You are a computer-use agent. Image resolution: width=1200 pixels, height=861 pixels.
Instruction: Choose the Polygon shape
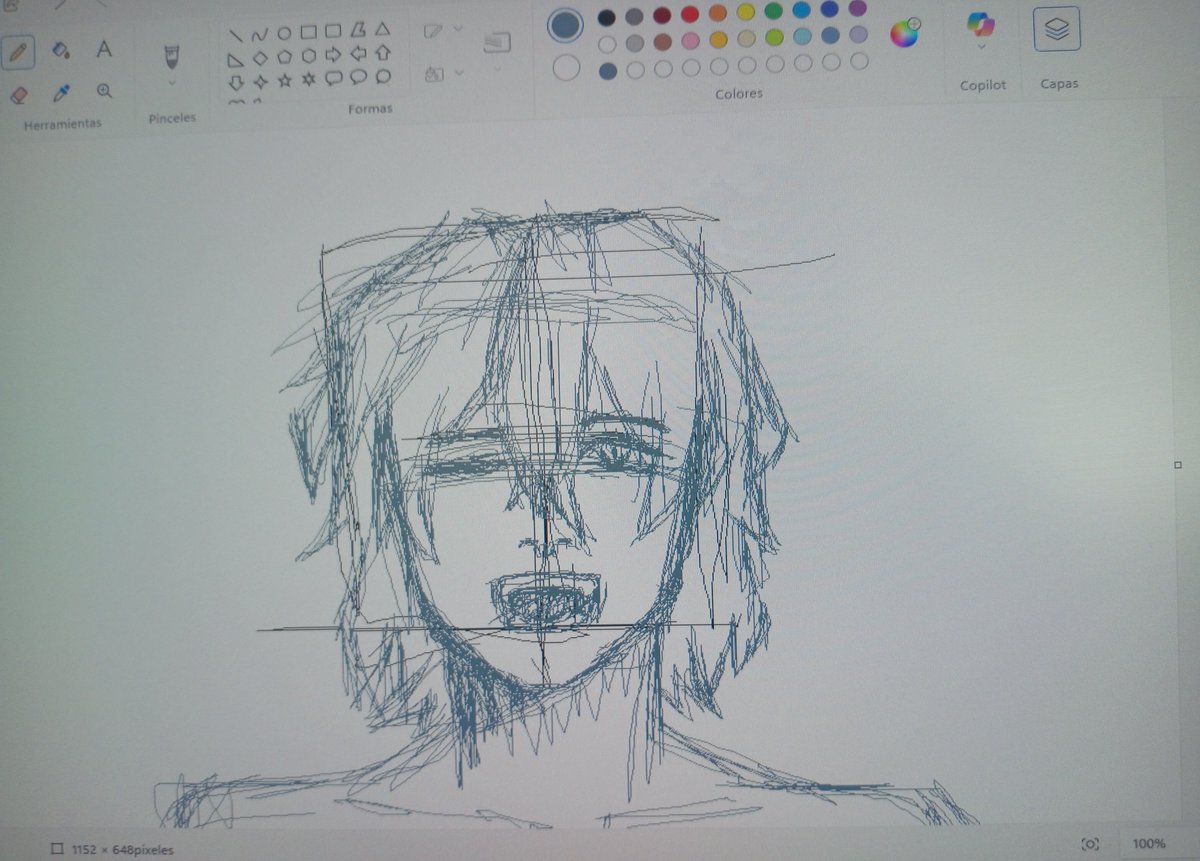pyautogui.click(x=358, y=30)
